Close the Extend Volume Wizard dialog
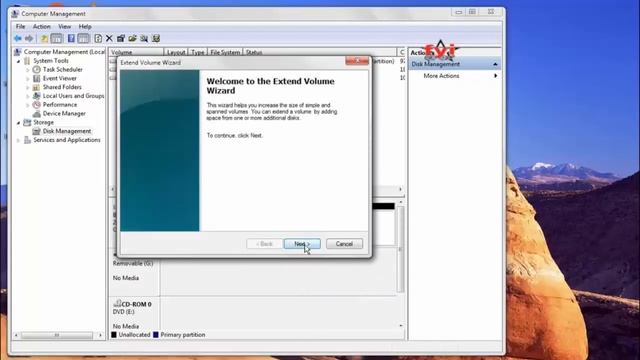This screenshot has height=360, width=640. [x=357, y=61]
